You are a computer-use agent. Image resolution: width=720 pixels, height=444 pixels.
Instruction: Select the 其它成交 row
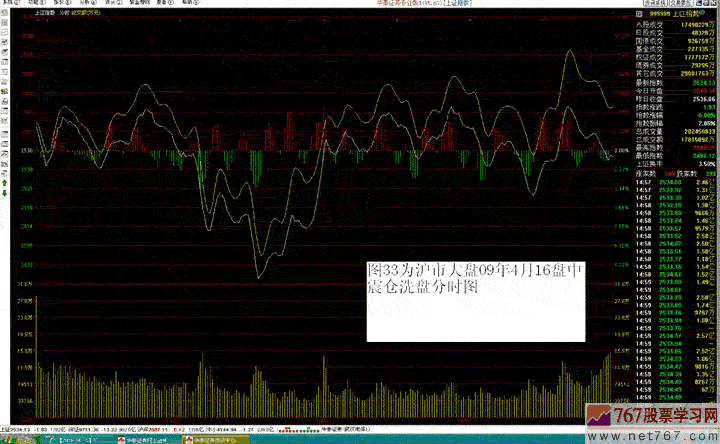(675, 73)
